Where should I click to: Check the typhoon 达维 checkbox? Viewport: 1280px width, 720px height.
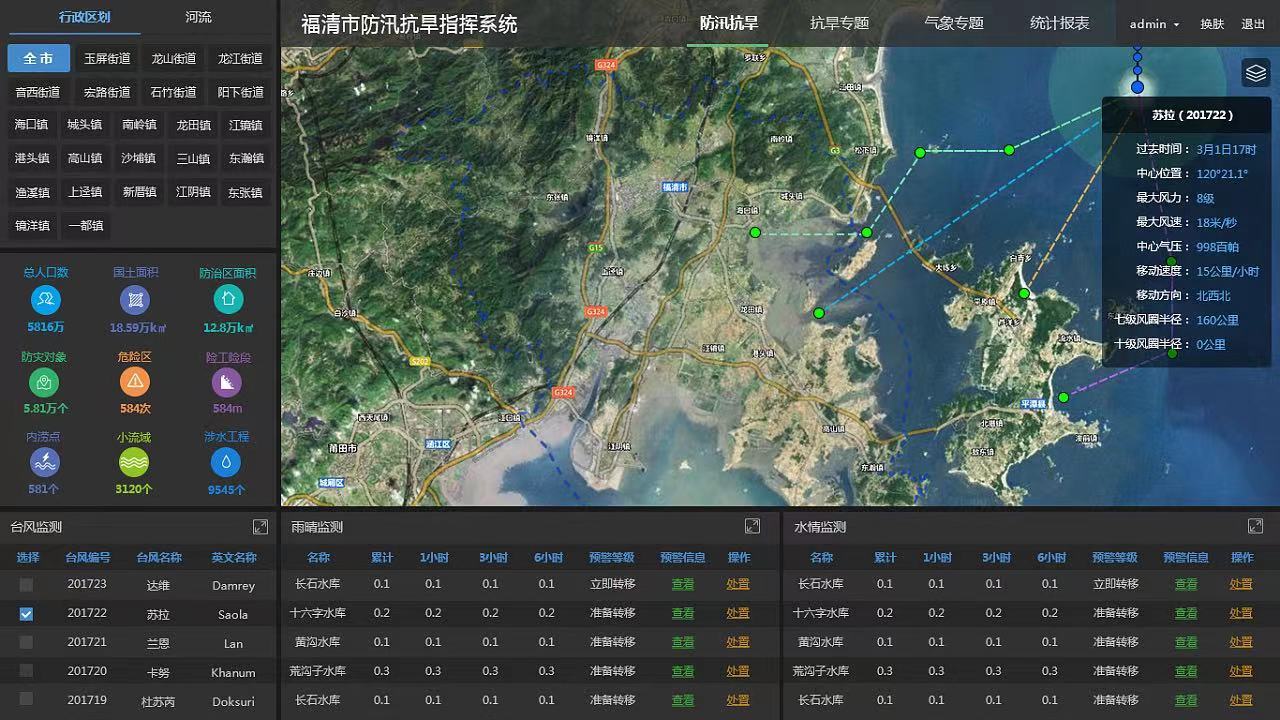coord(24,585)
